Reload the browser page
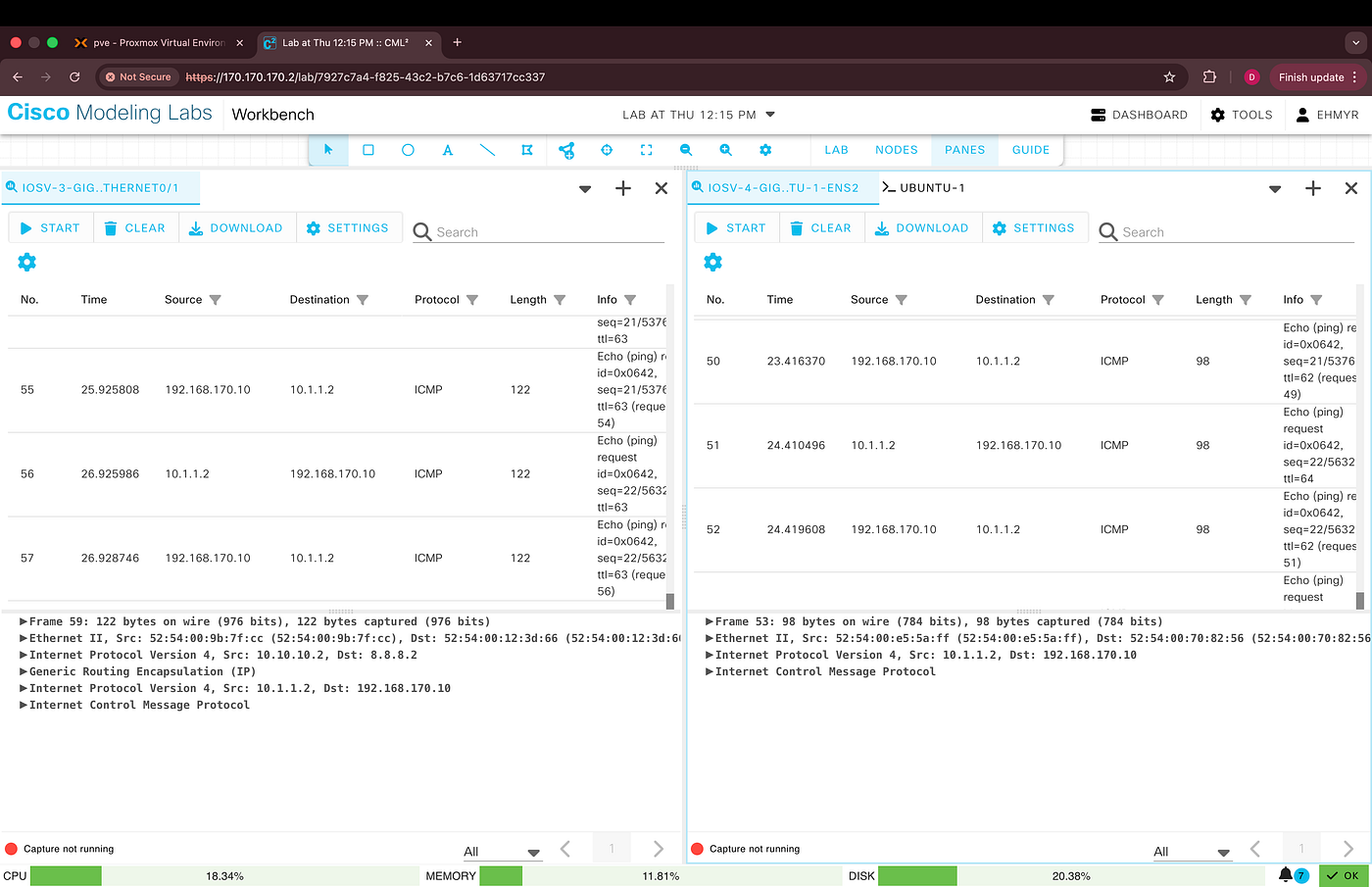The height and width of the screenshot is (887, 1372). point(74,76)
